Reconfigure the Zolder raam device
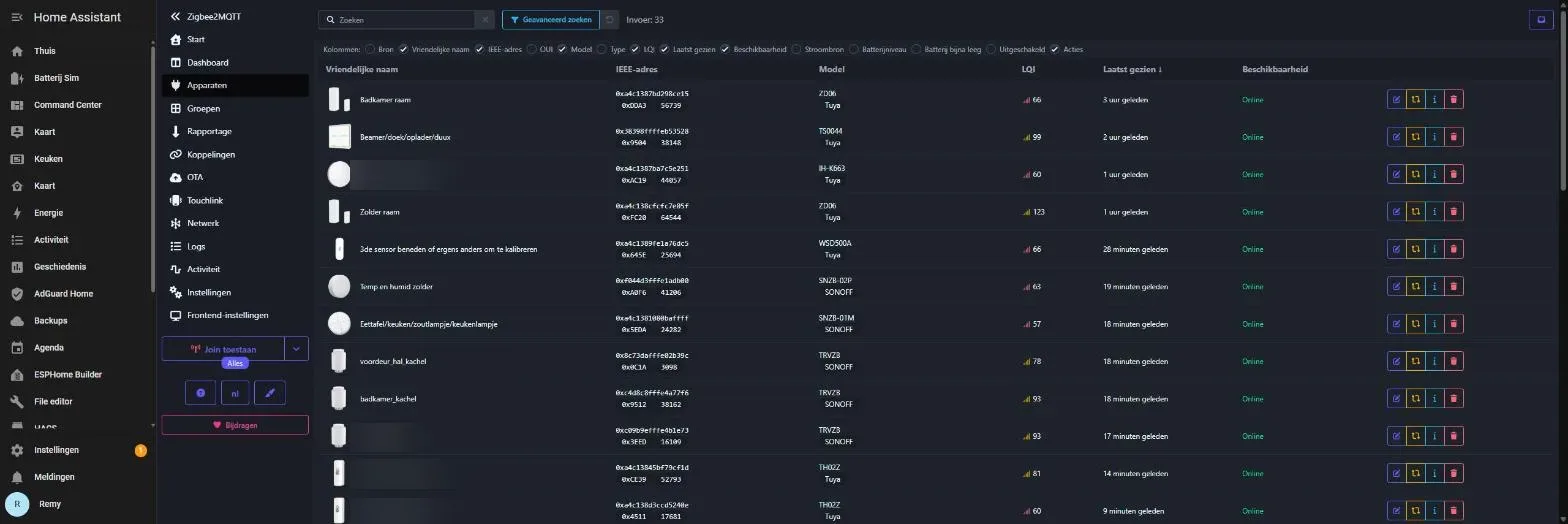 1415,211
